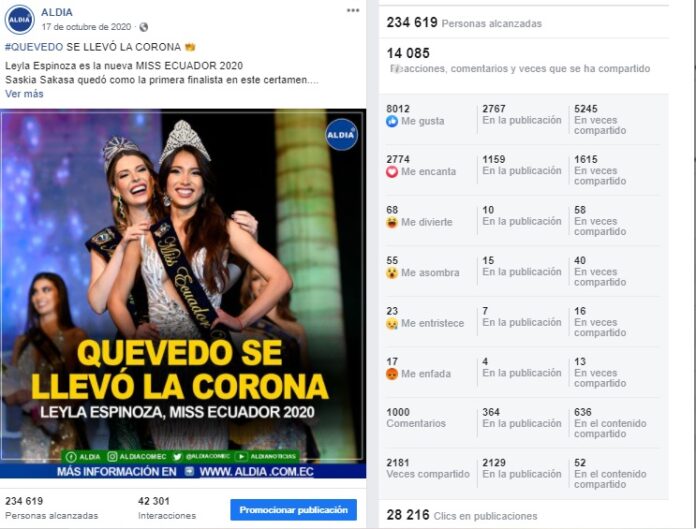Open the three-dot post options menu
Image resolution: width=696 pixels, height=529 pixels.
click(x=353, y=10)
